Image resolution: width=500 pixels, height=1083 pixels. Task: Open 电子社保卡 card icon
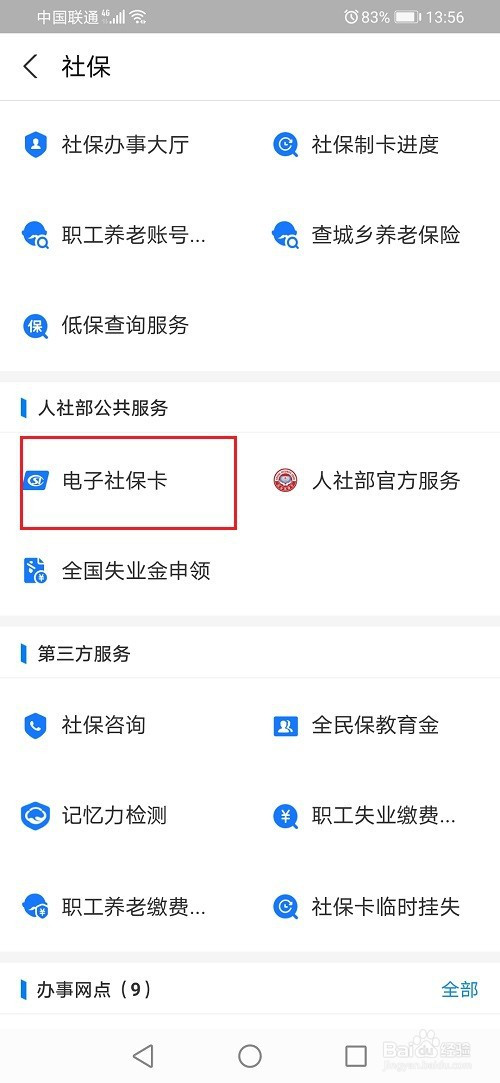35,481
